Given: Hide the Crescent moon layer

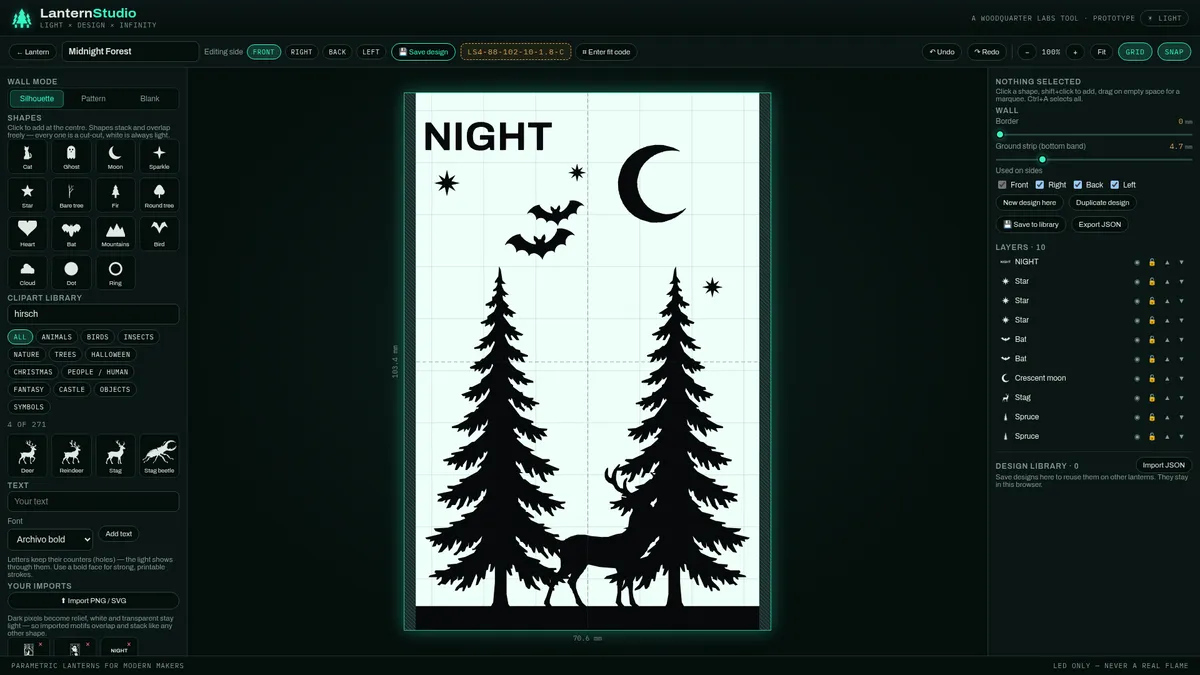Looking at the screenshot, I should tap(1137, 378).
